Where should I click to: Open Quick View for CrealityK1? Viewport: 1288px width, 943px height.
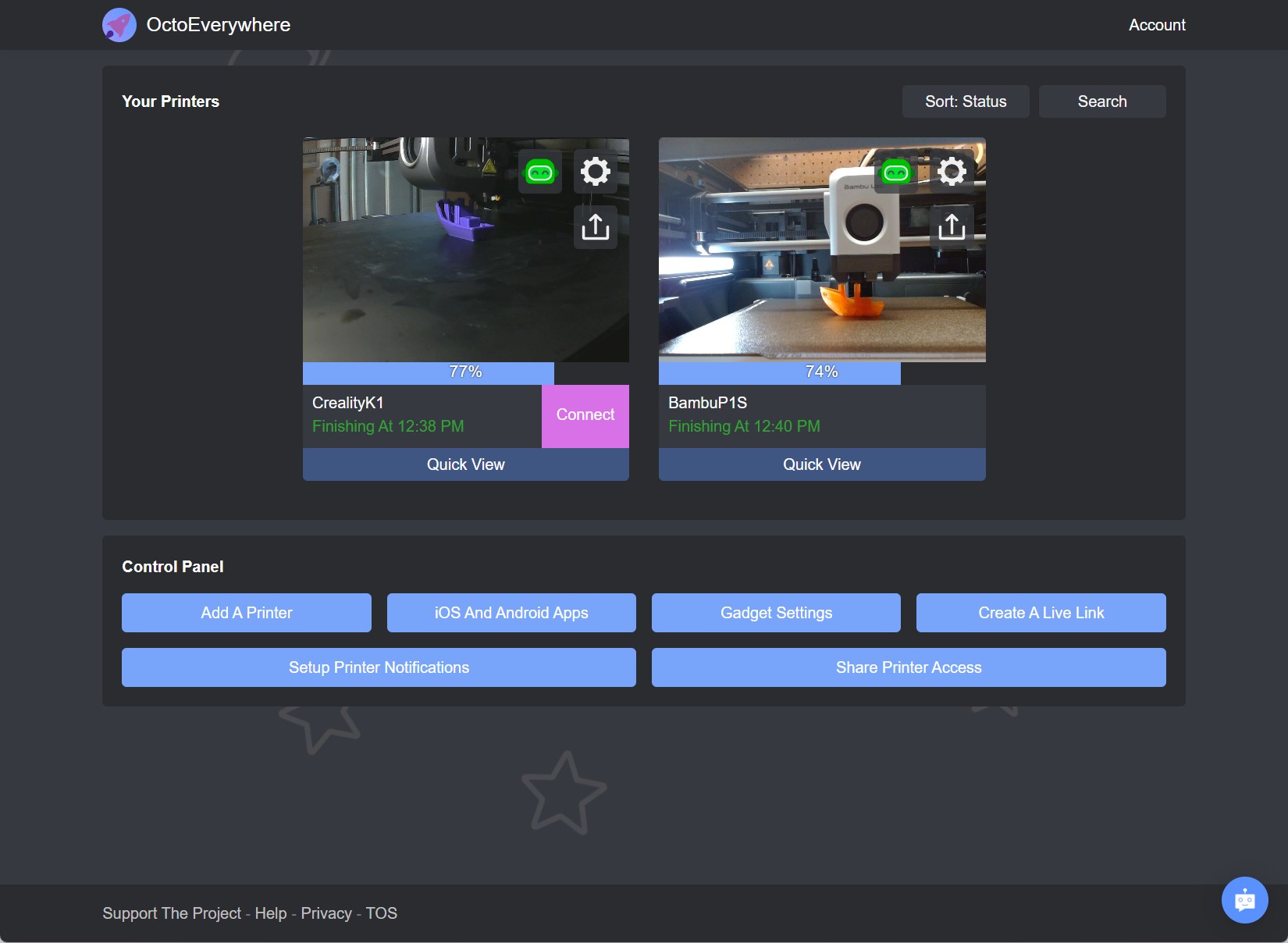[465, 464]
